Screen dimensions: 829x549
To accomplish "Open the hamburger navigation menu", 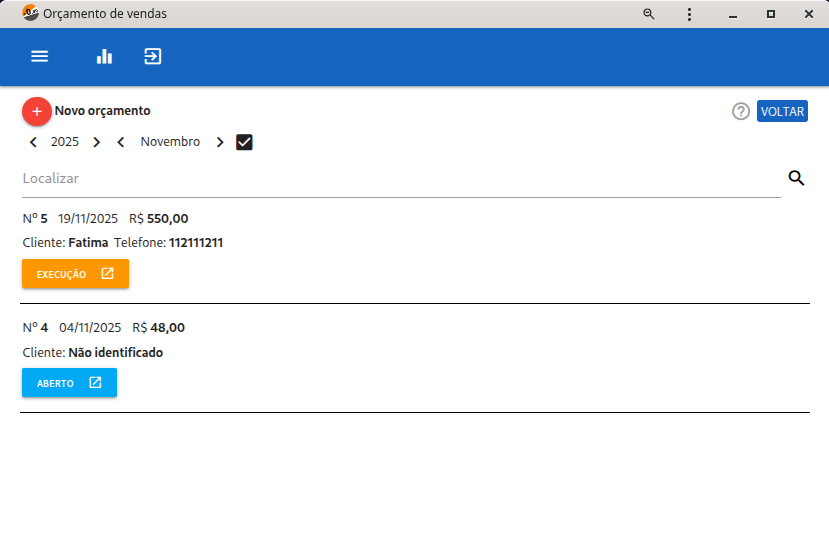I will (40, 57).
